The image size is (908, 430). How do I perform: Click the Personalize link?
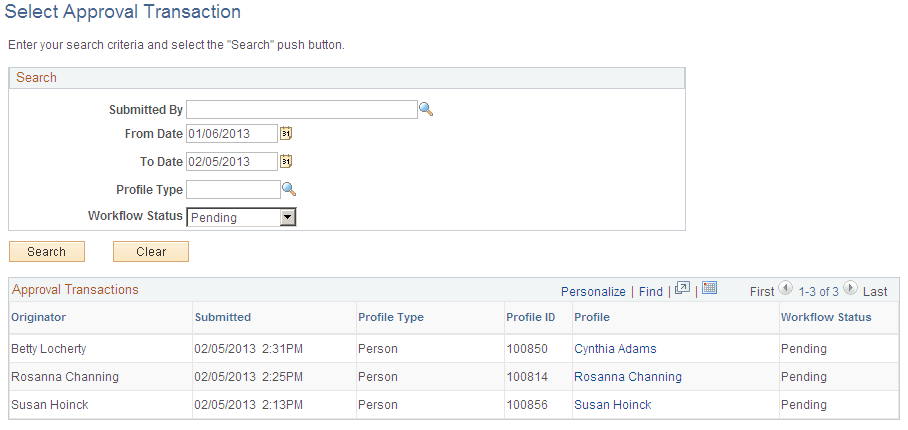pos(593,292)
